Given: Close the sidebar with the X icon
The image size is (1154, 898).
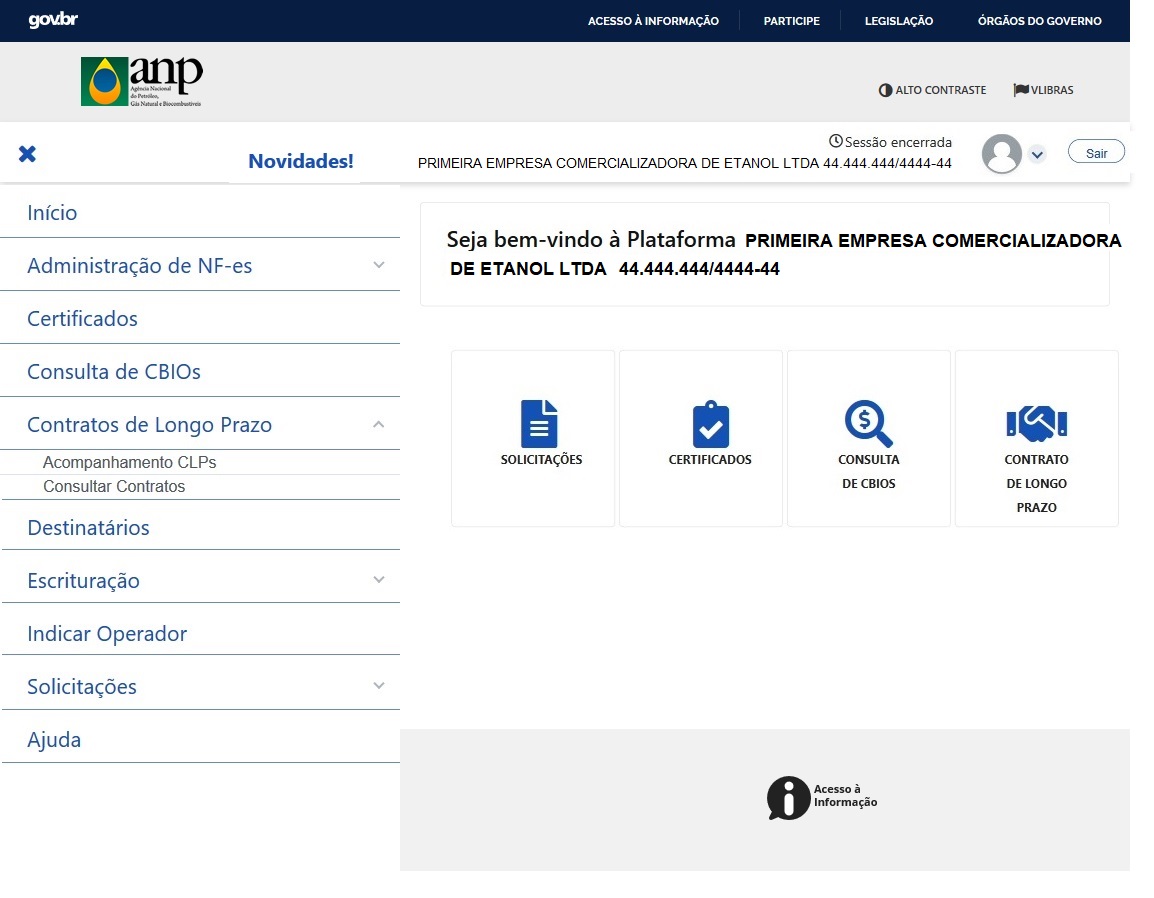Looking at the screenshot, I should 28,154.
